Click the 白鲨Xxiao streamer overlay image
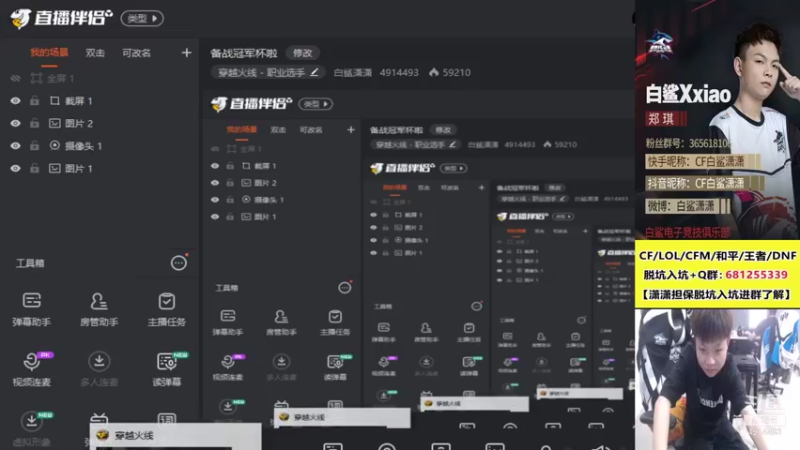The image size is (800, 450). click(717, 120)
